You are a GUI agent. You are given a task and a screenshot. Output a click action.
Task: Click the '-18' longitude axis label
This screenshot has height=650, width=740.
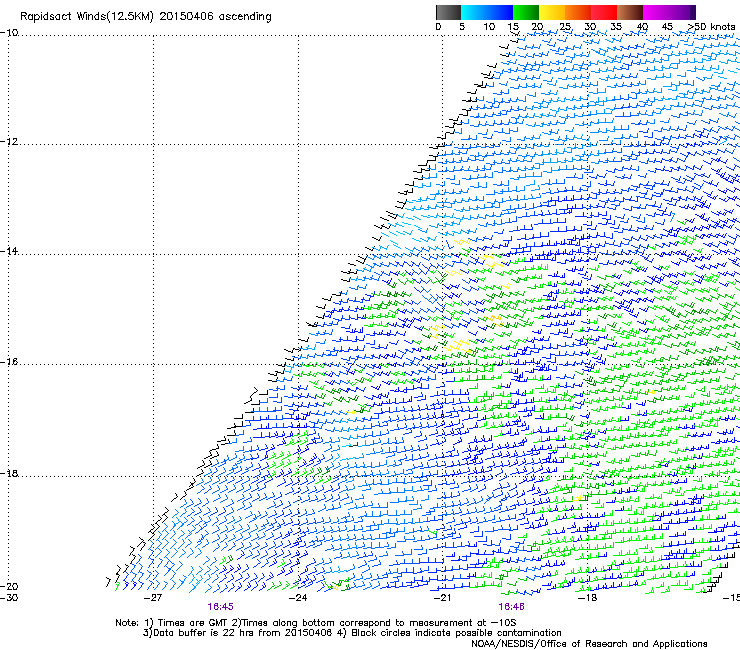(x=587, y=598)
